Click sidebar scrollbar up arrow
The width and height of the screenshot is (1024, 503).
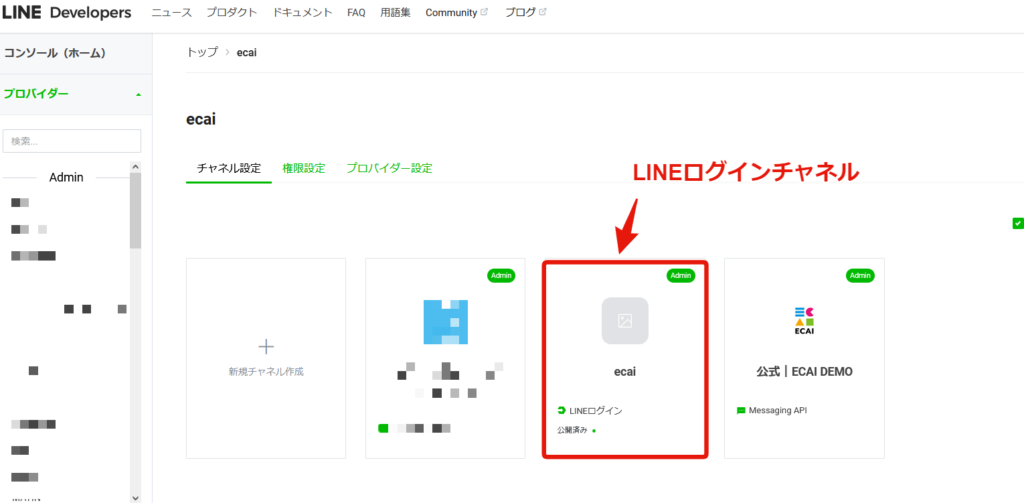pyautogui.click(x=135, y=168)
